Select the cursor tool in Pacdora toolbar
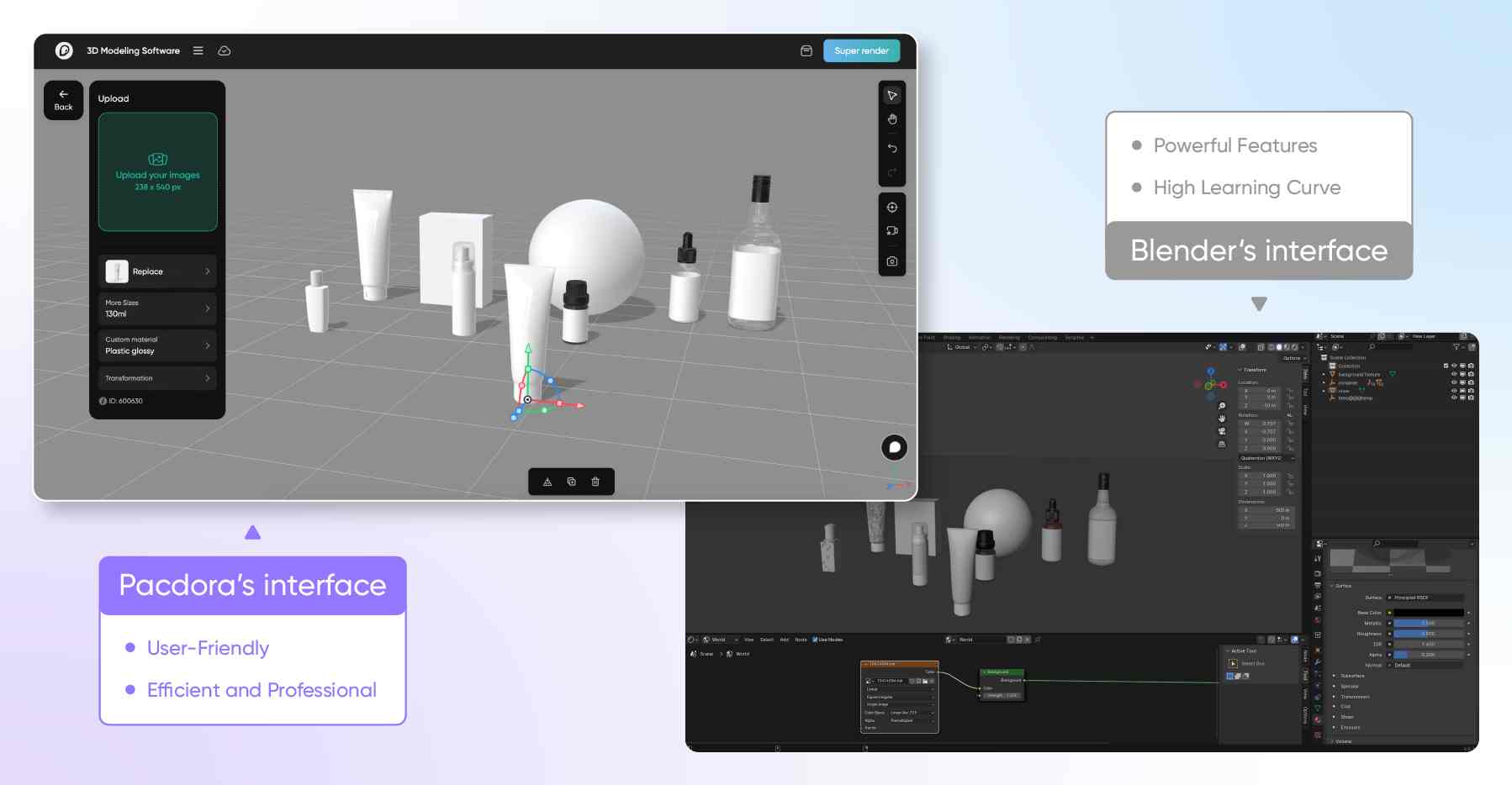Image resolution: width=1512 pixels, height=785 pixels. (x=892, y=95)
